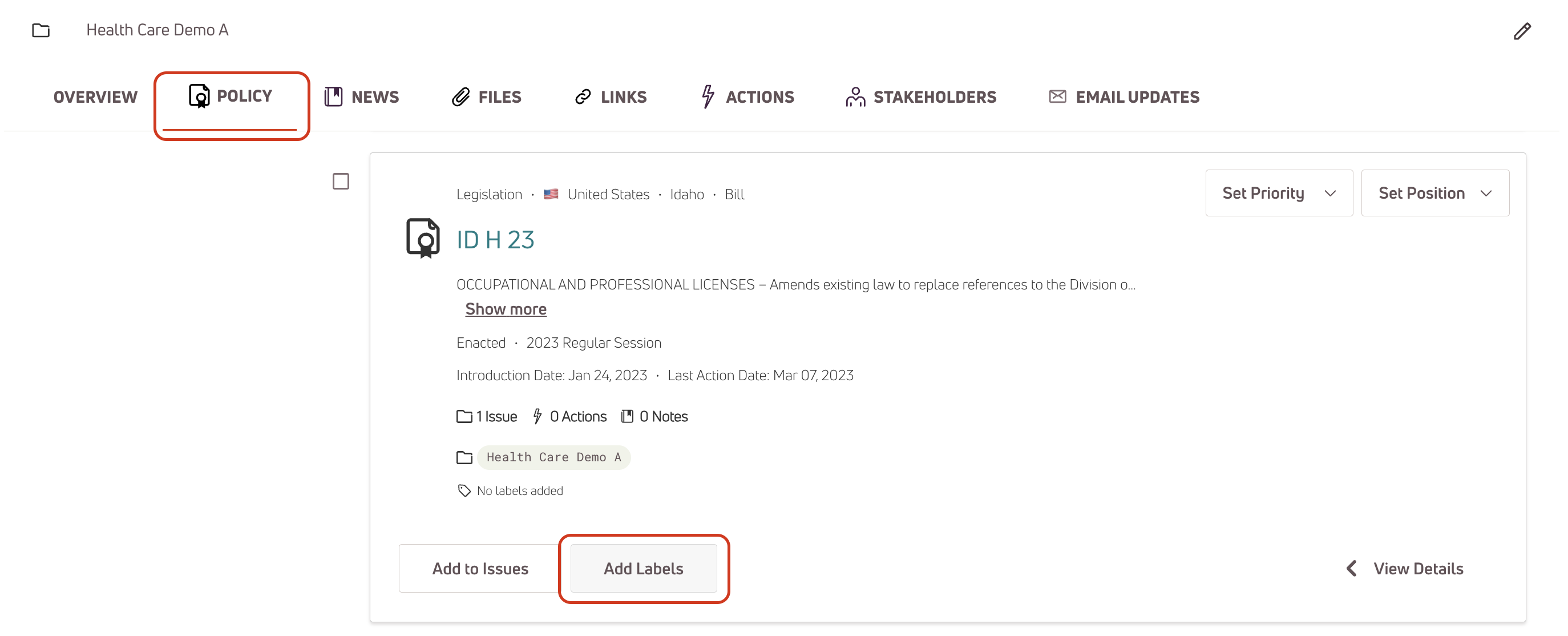Go to the Files tab
The image size is (1568, 636).
pos(486,97)
